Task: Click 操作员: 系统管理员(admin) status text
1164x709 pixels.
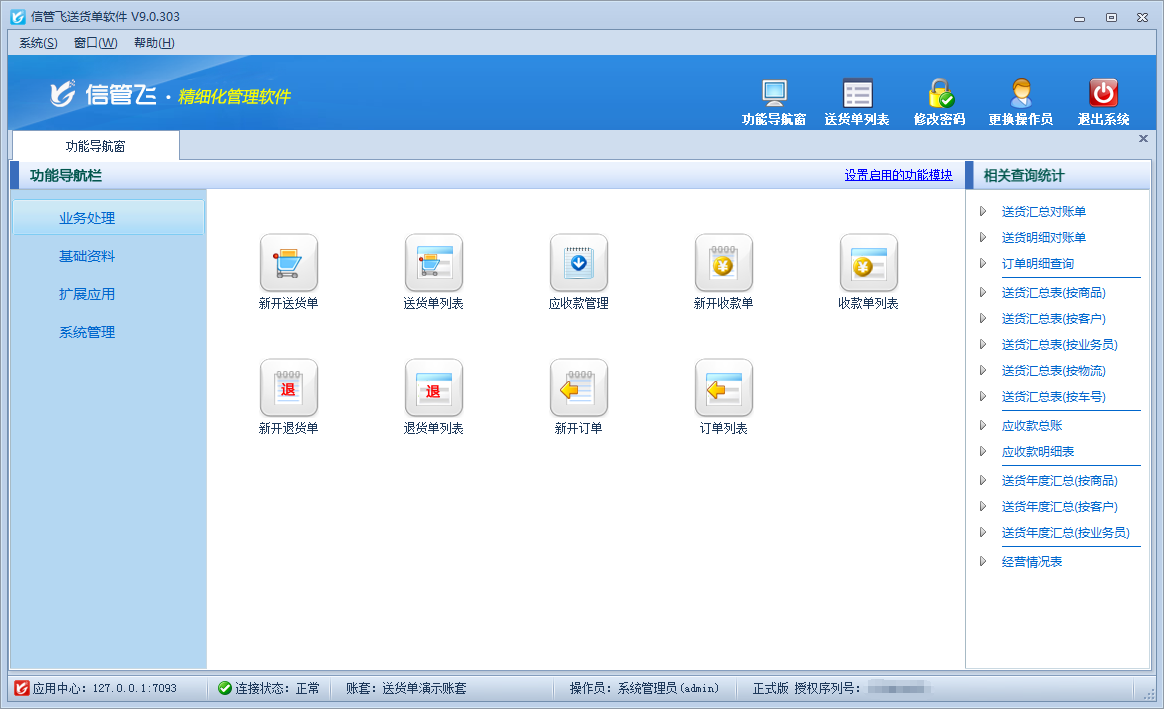Action: (x=644, y=688)
